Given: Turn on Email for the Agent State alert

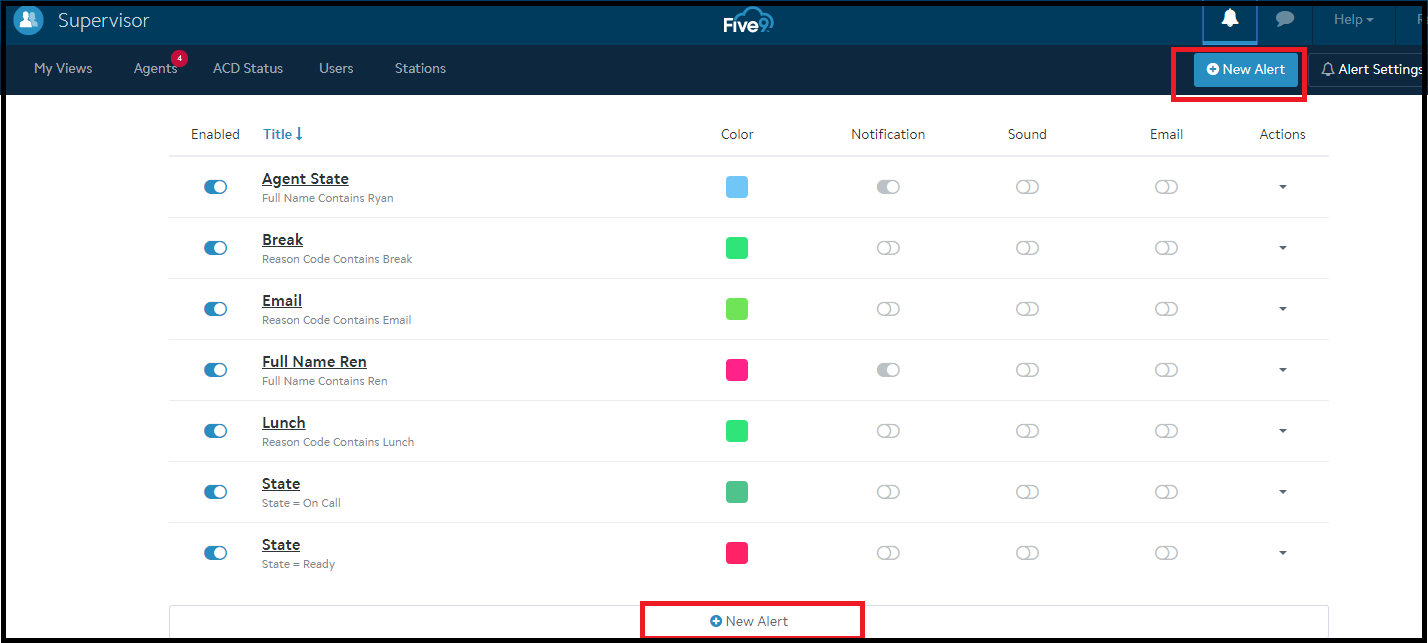Looking at the screenshot, I should click(1166, 187).
